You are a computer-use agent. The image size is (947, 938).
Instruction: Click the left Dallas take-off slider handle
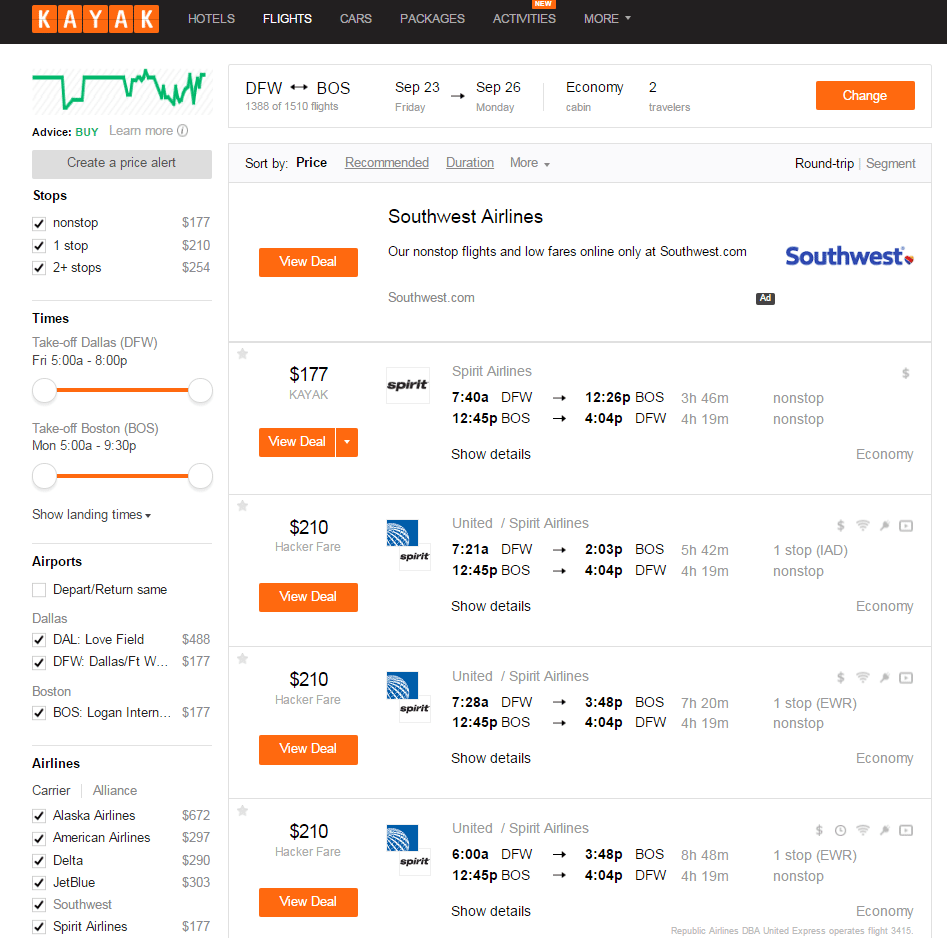pos(44,391)
